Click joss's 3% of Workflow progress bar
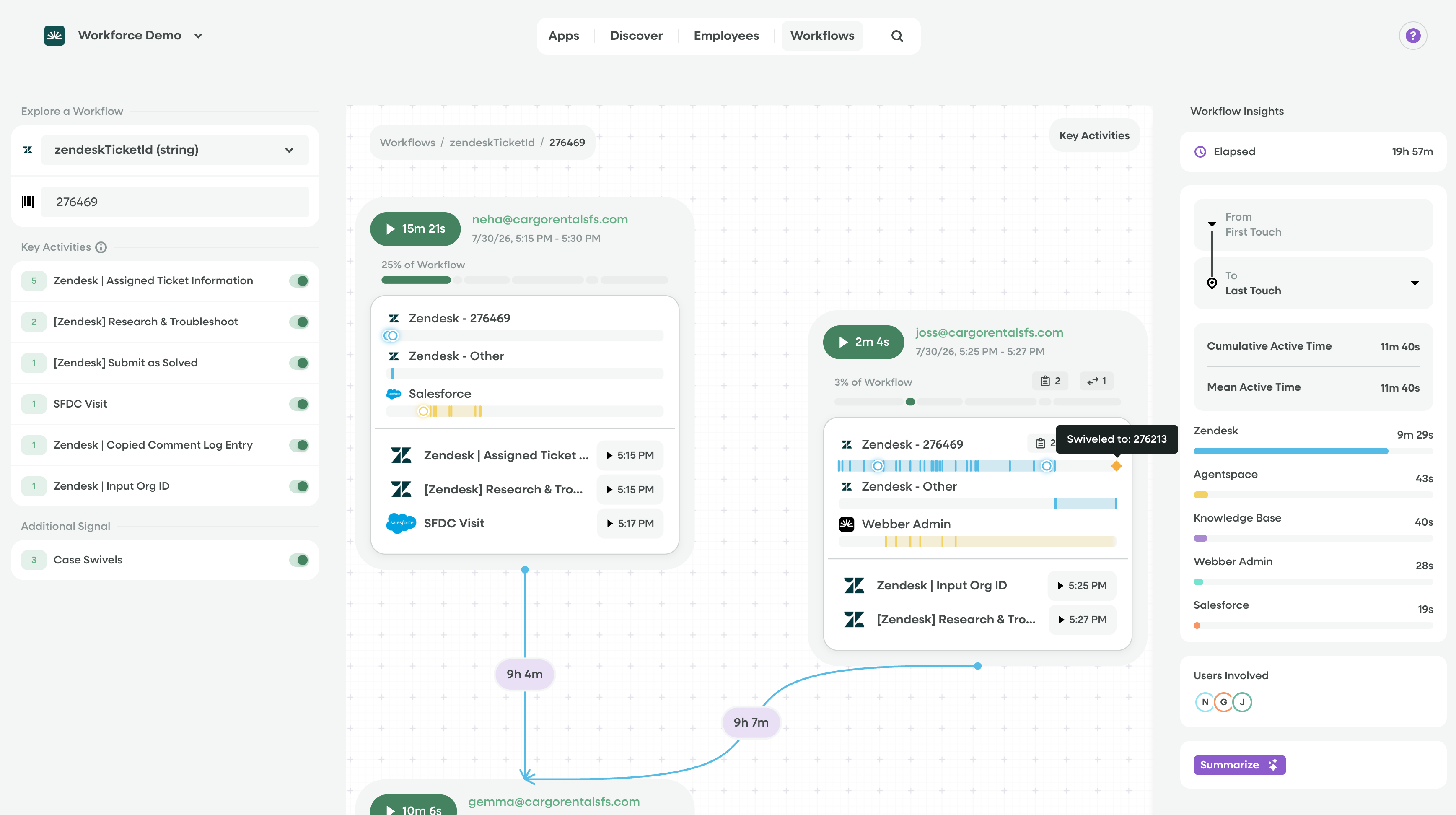 pos(977,402)
